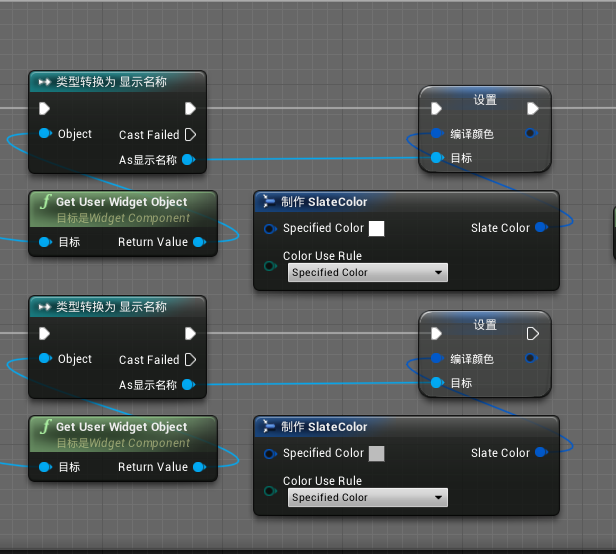
Task: Click Return Value pin on upper Get User Widget Object
Action: (200, 242)
